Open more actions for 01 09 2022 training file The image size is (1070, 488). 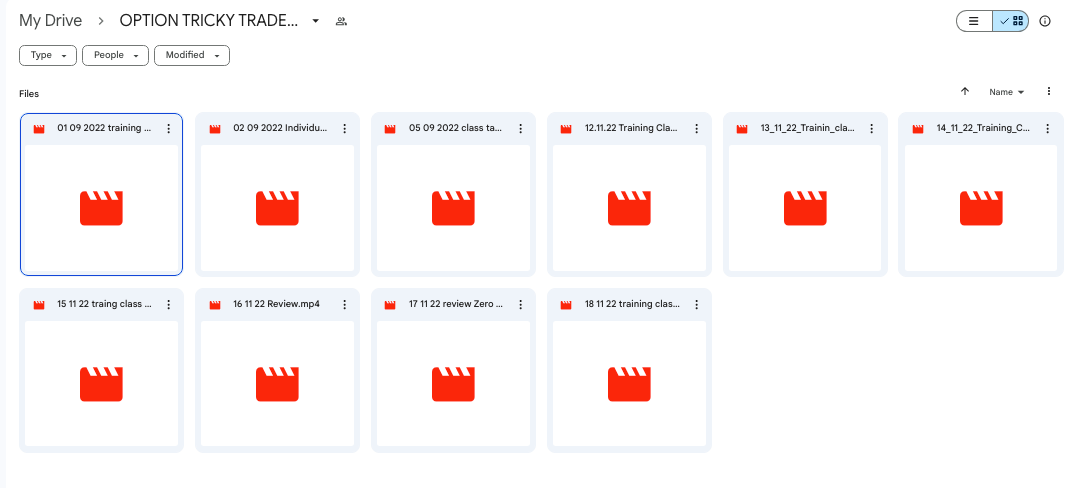tap(168, 129)
